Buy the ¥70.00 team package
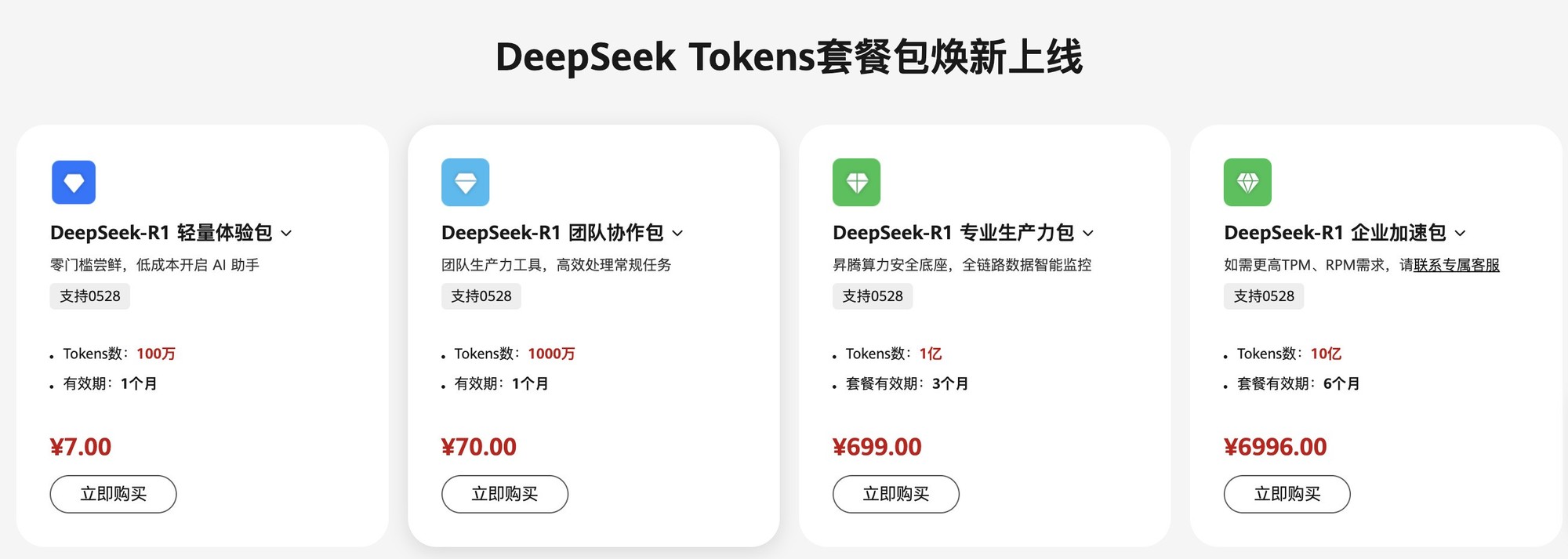The width and height of the screenshot is (1568, 559). (x=504, y=494)
